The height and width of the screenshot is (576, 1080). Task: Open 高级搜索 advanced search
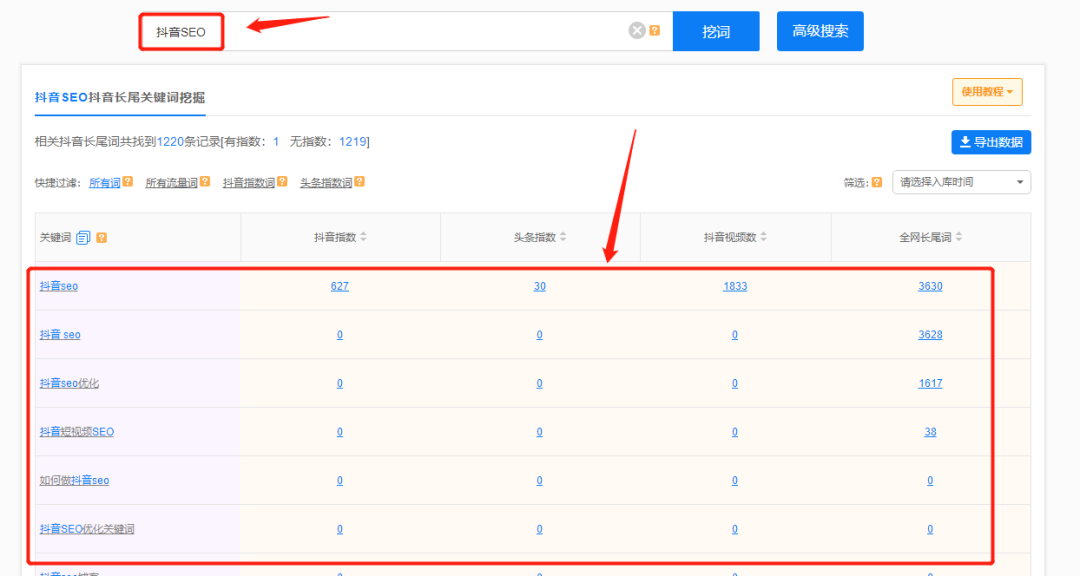pyautogui.click(x=820, y=31)
